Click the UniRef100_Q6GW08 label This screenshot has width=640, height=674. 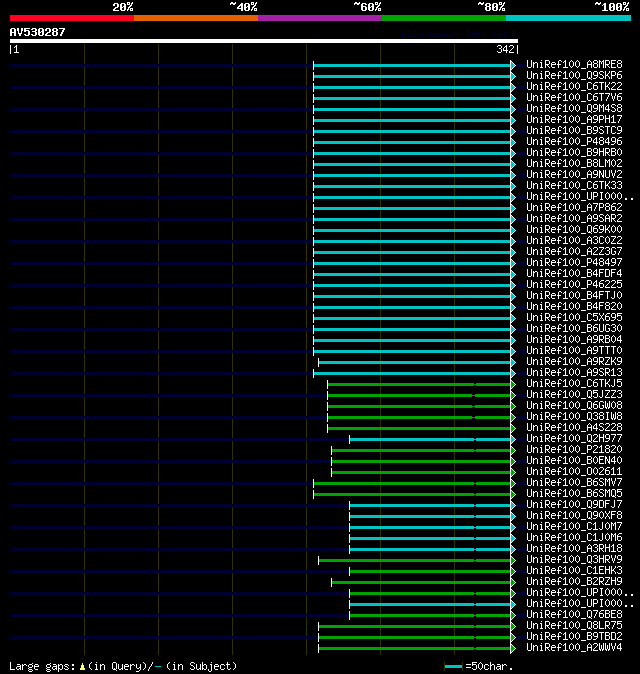pos(574,405)
